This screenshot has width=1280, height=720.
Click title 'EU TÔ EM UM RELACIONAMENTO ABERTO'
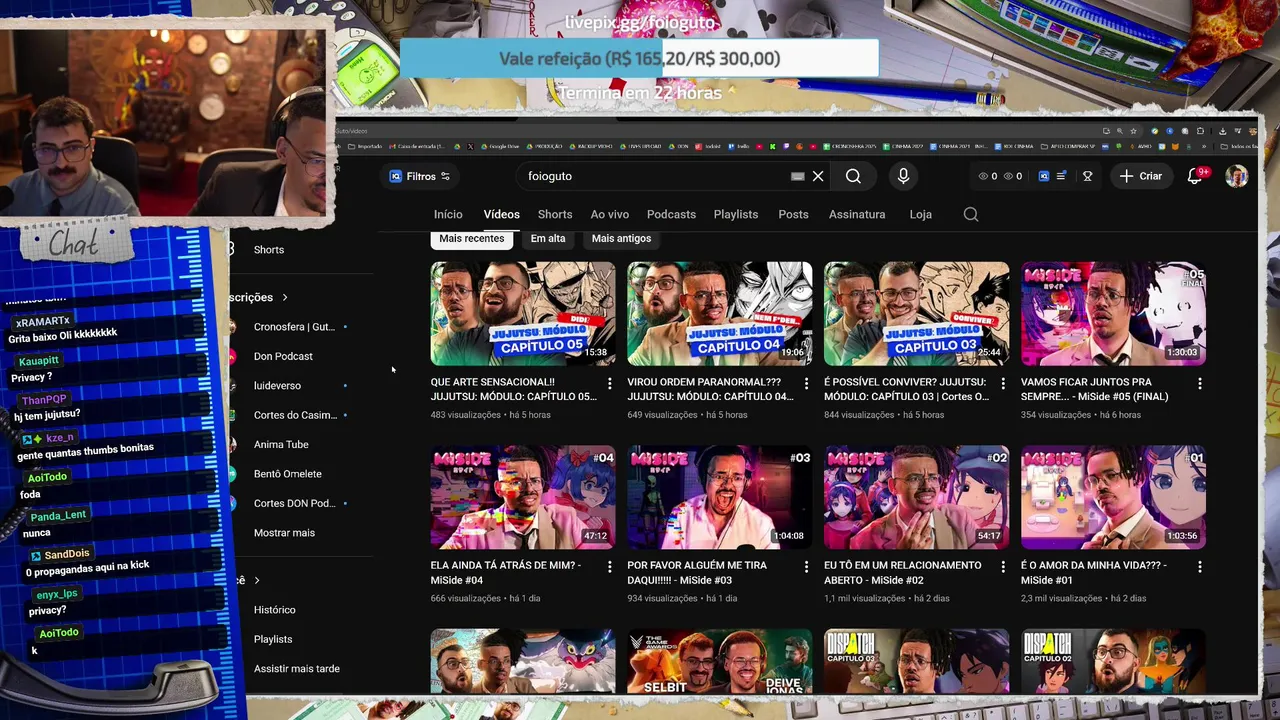902,572
